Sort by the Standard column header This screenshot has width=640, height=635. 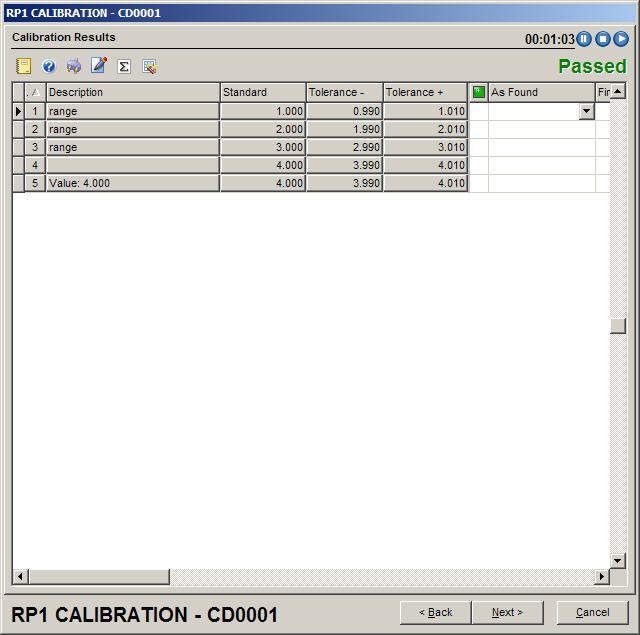click(x=263, y=92)
